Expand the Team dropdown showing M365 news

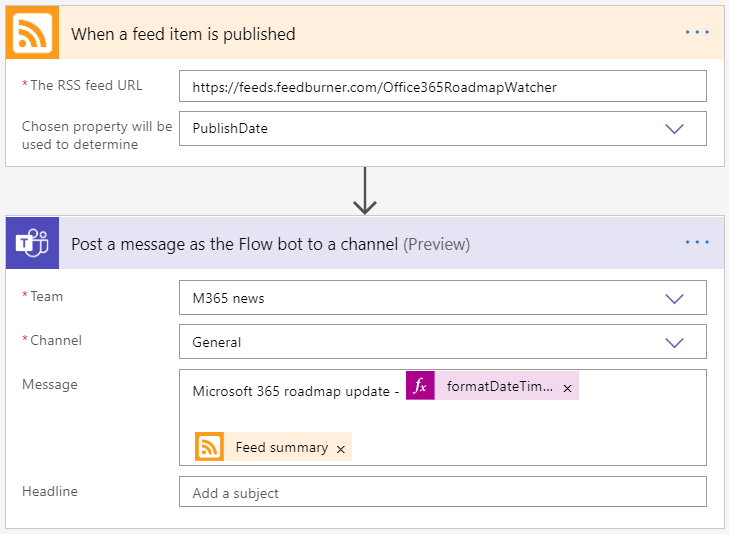pyautogui.click(x=674, y=298)
